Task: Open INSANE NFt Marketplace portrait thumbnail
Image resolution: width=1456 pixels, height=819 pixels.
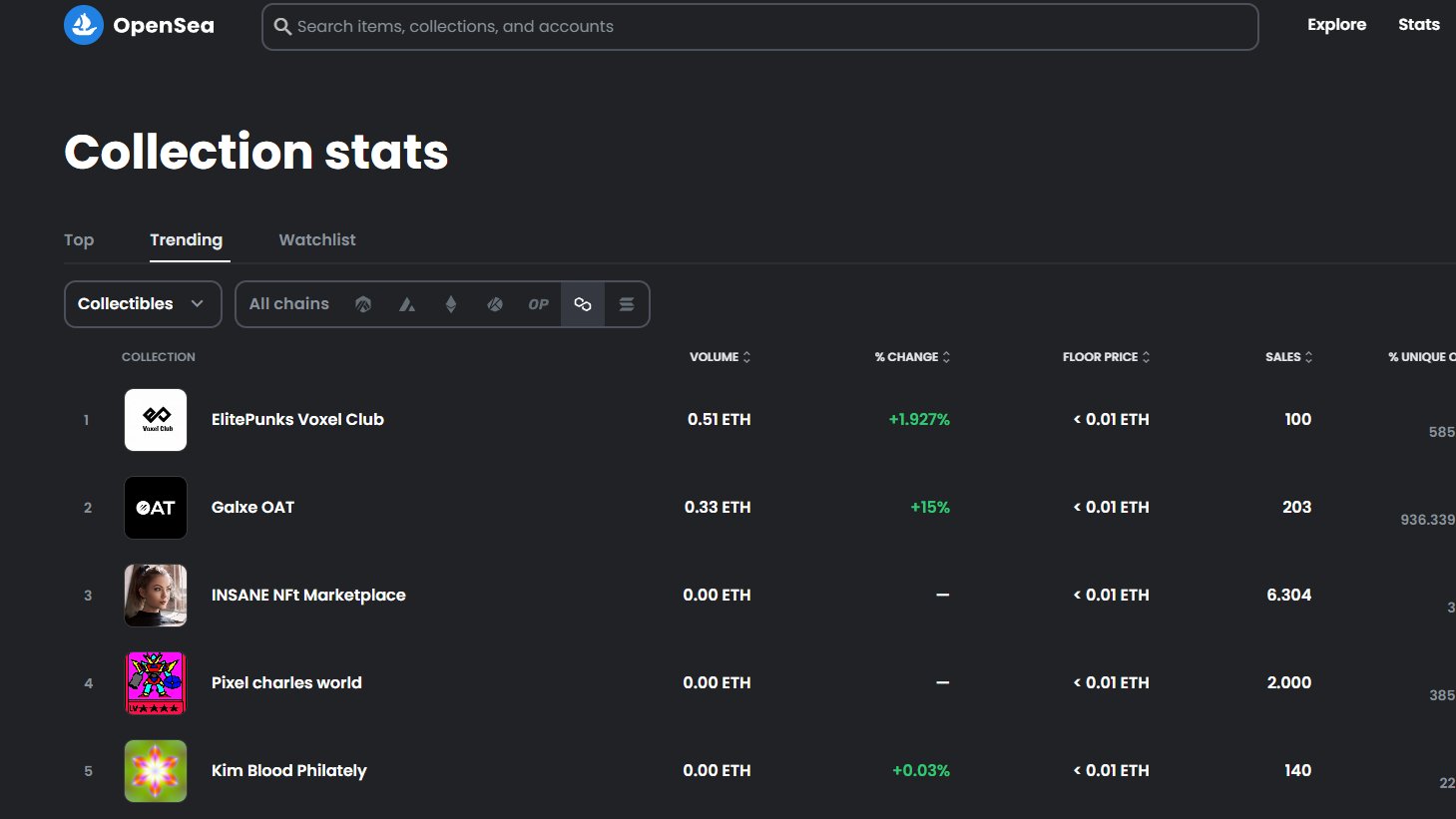Action: 156,596
